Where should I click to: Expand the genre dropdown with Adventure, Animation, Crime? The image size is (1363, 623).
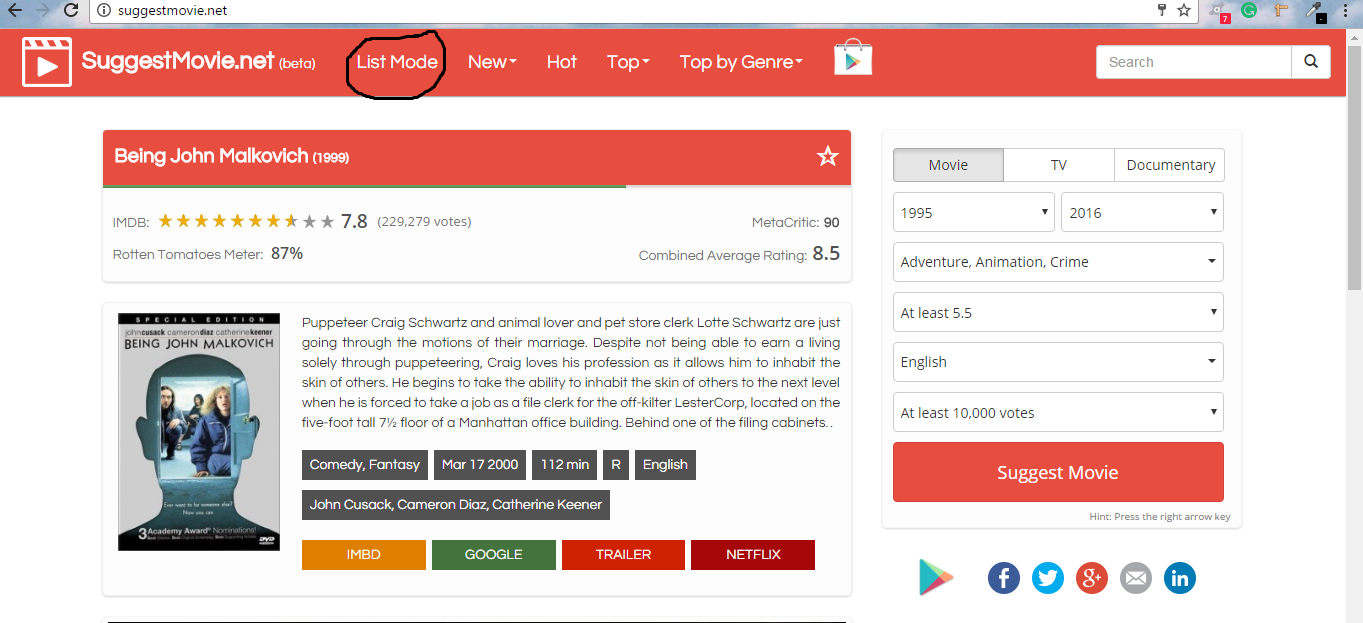point(1058,262)
